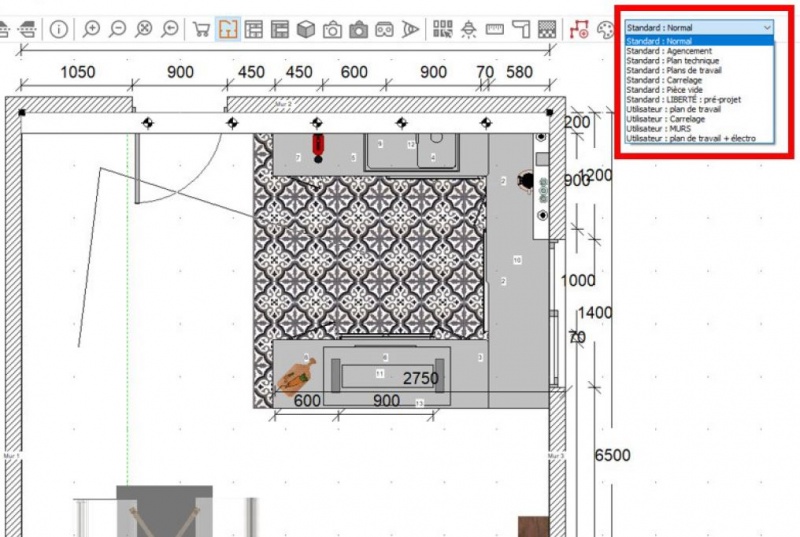
Task: Toggle the ceiling light icon
Action: pyautogui.click(x=468, y=29)
